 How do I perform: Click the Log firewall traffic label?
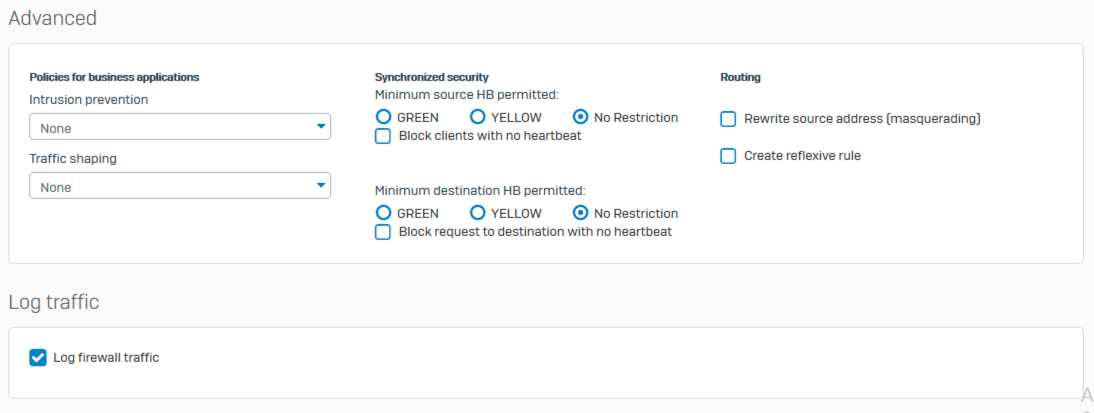point(106,358)
